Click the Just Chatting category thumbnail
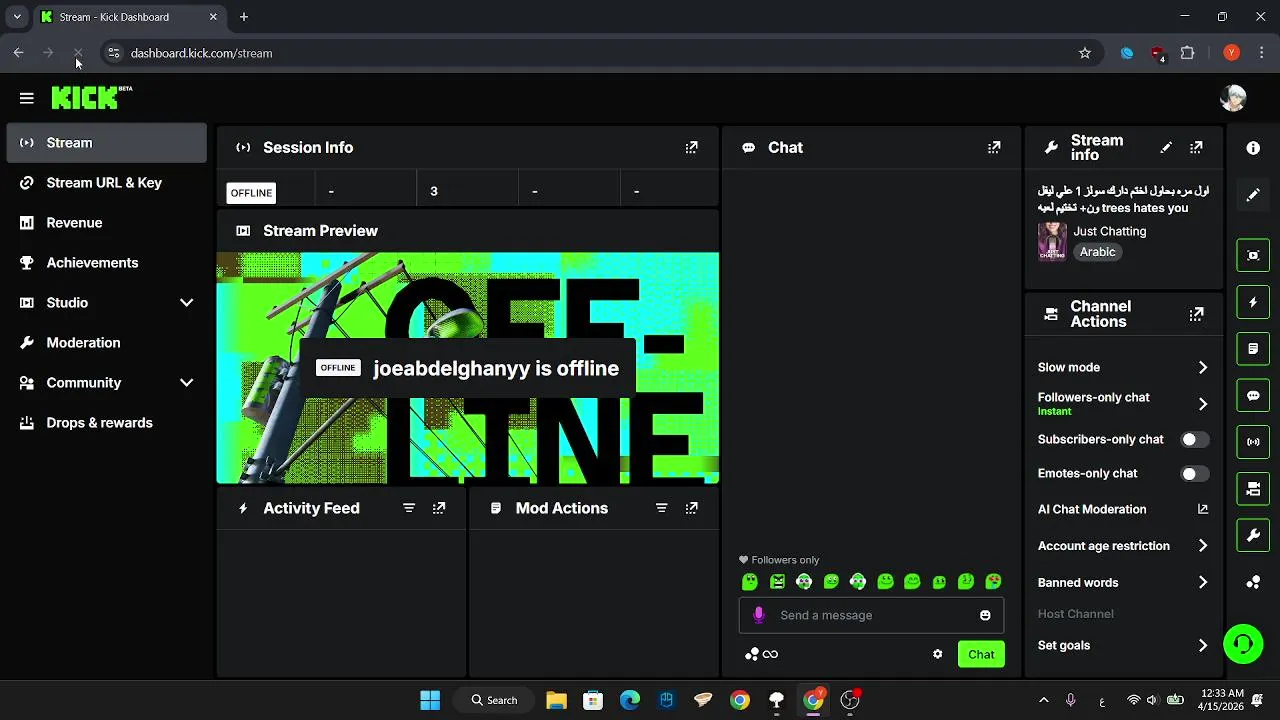The height and width of the screenshot is (720, 1280). 1052,241
